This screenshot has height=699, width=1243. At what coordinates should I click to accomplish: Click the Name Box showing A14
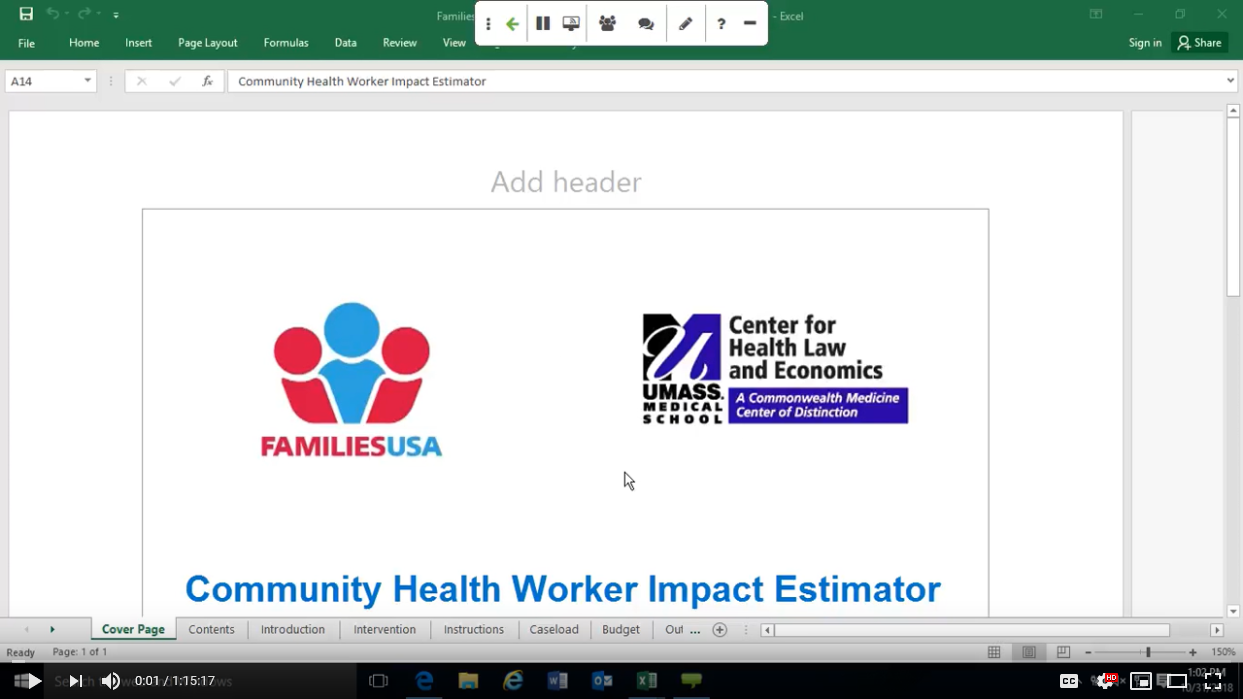click(x=44, y=81)
